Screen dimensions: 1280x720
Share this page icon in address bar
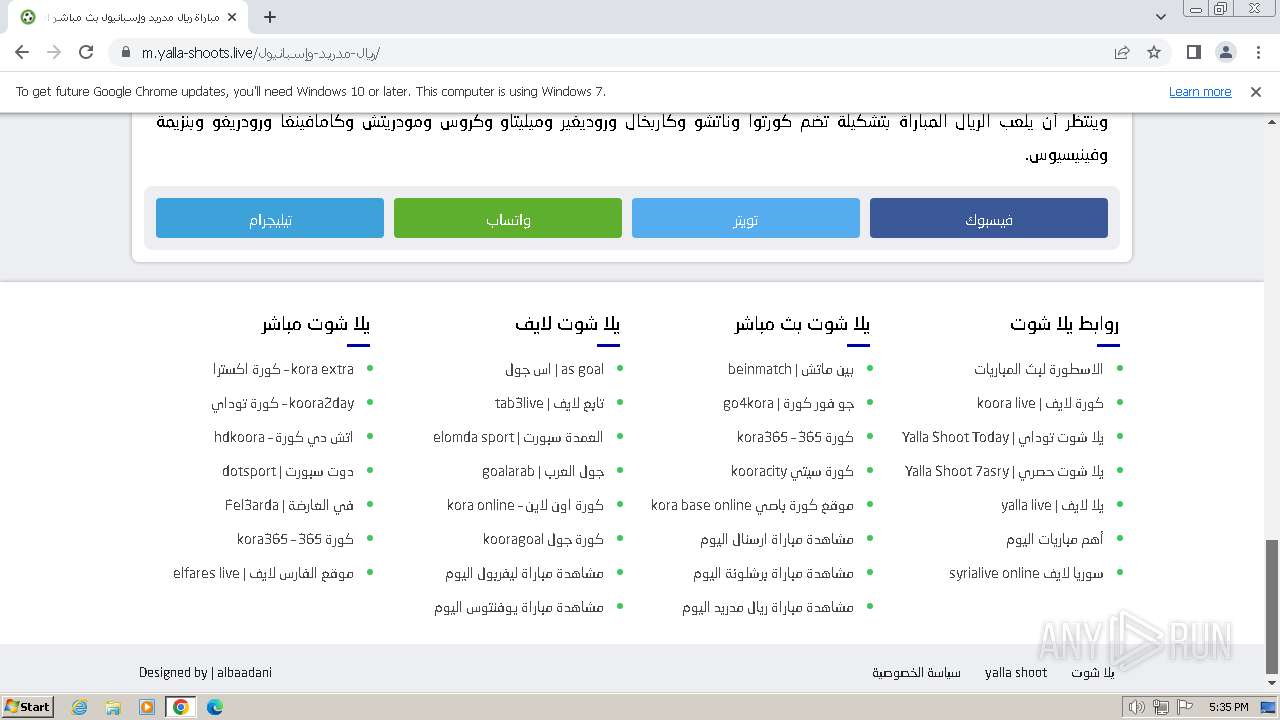click(x=1122, y=53)
